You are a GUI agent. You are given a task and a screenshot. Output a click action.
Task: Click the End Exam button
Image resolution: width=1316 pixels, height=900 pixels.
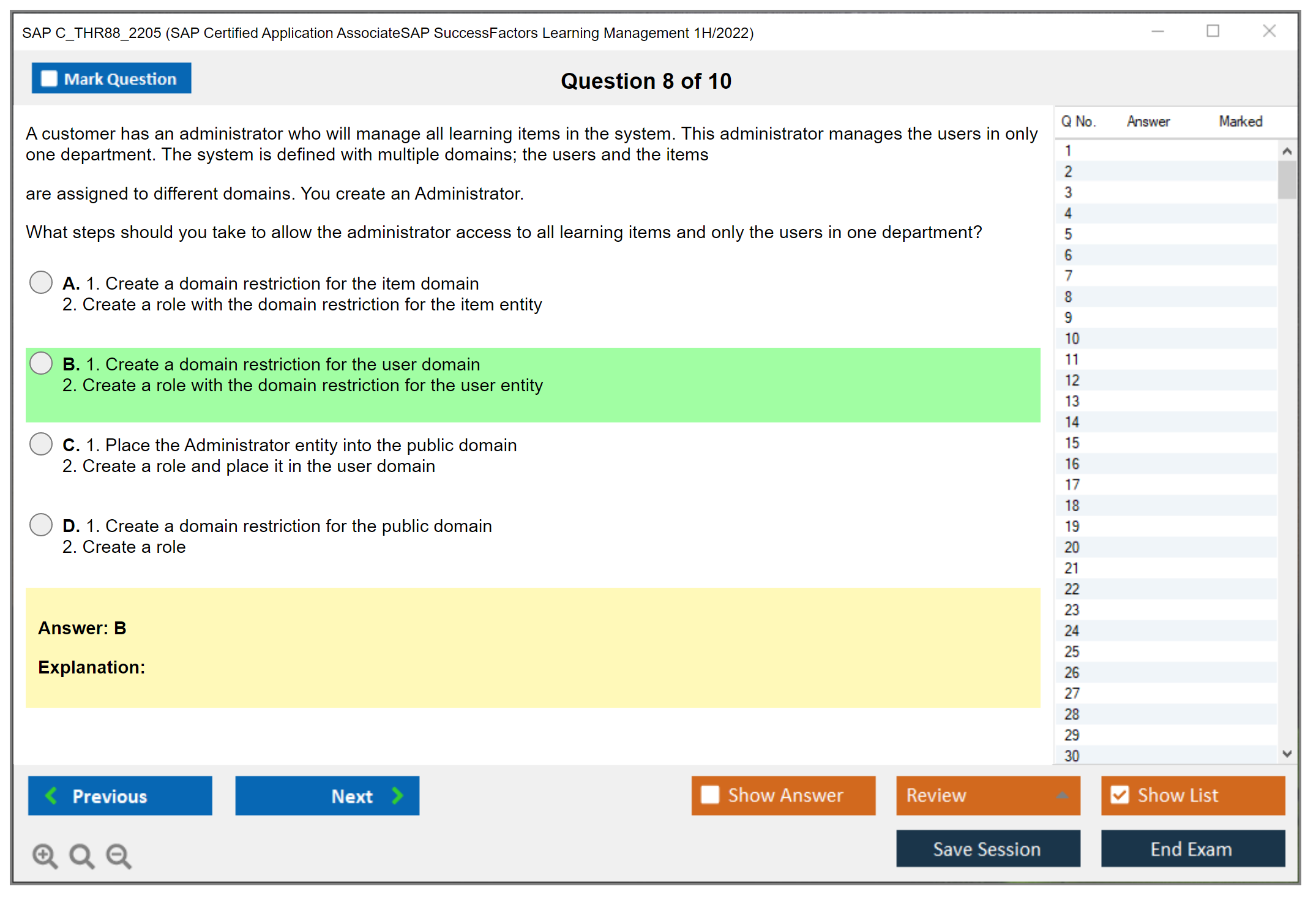click(1192, 849)
